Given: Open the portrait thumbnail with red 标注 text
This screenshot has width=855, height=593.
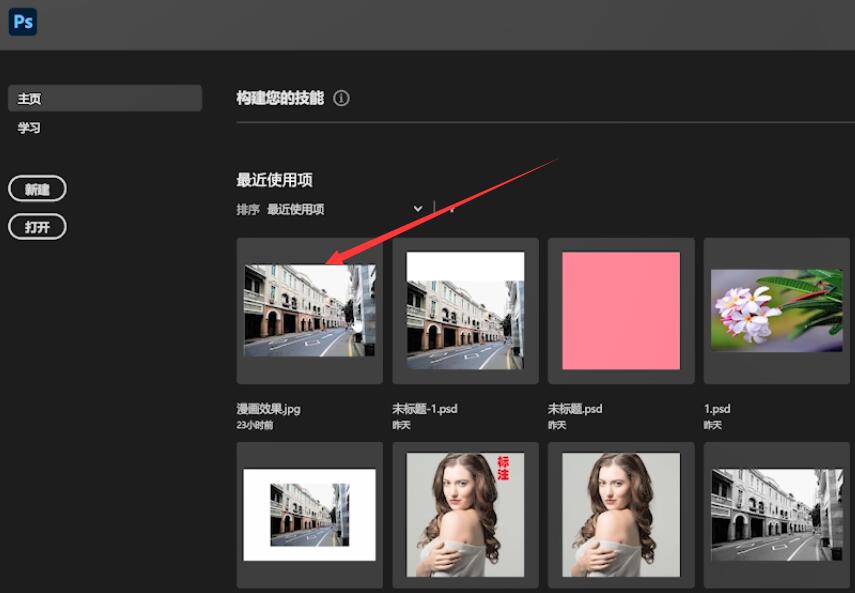Looking at the screenshot, I should tap(465, 515).
